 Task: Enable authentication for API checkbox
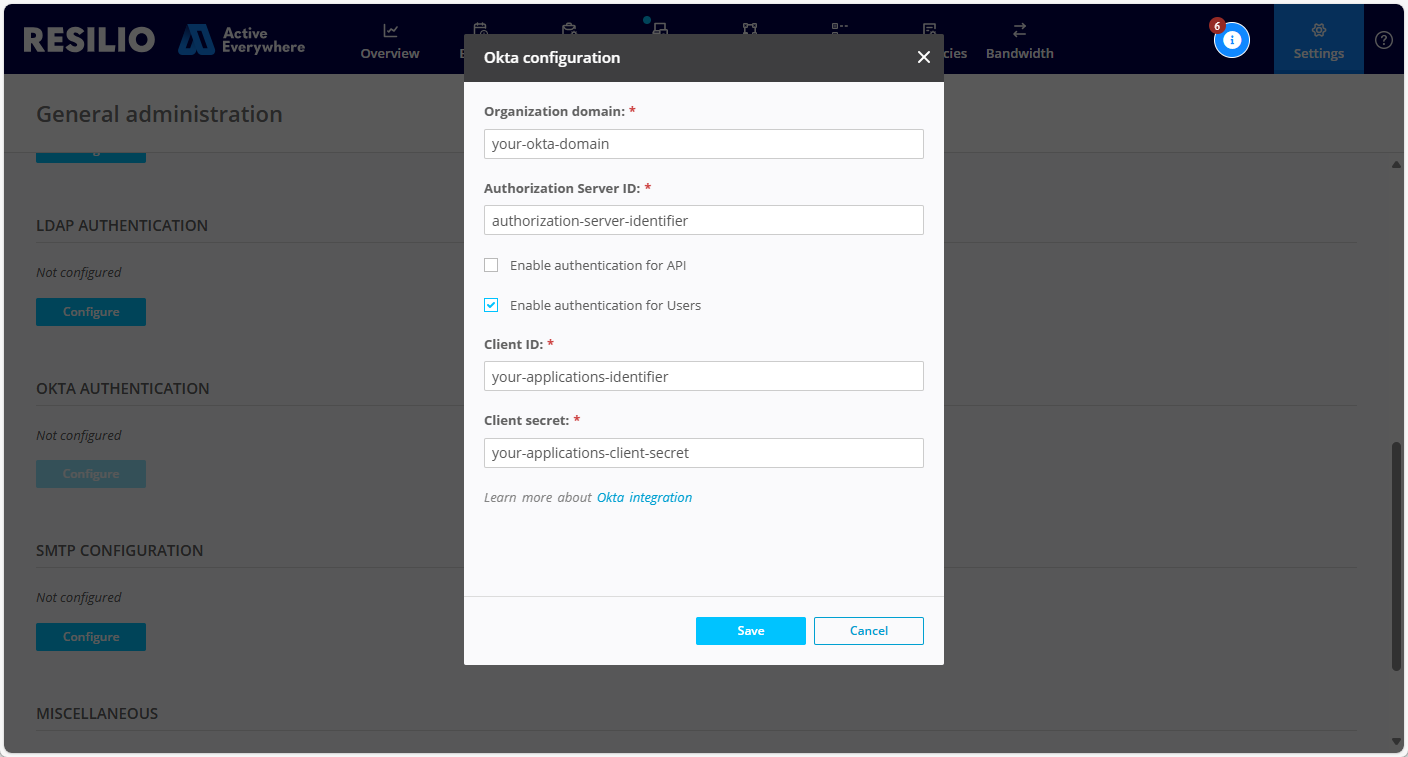(x=491, y=266)
